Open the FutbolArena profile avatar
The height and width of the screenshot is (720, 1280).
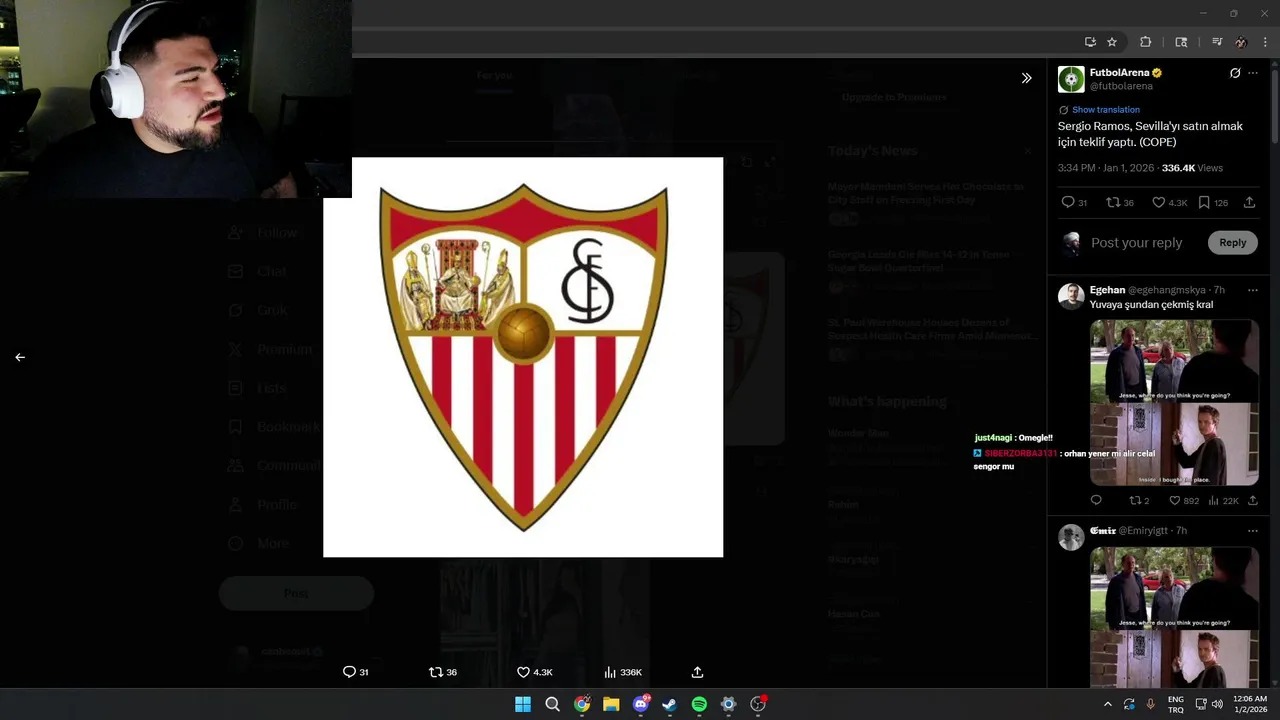point(1071,79)
